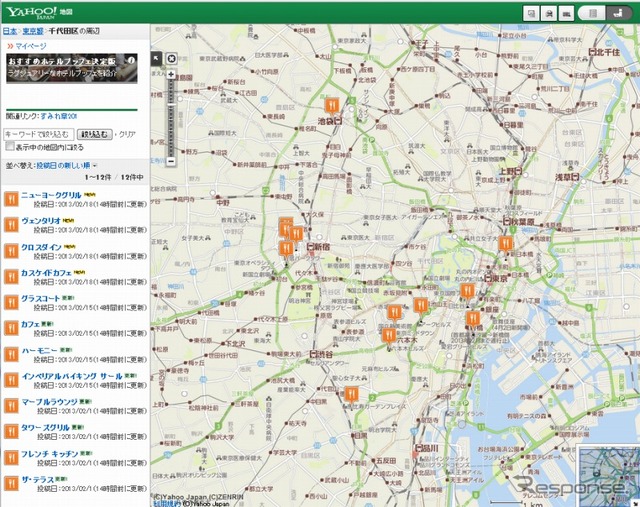Click the fork icon beside マーブルラウンジ
Image resolution: width=640 pixels, height=507 pixels.
(x=11, y=406)
